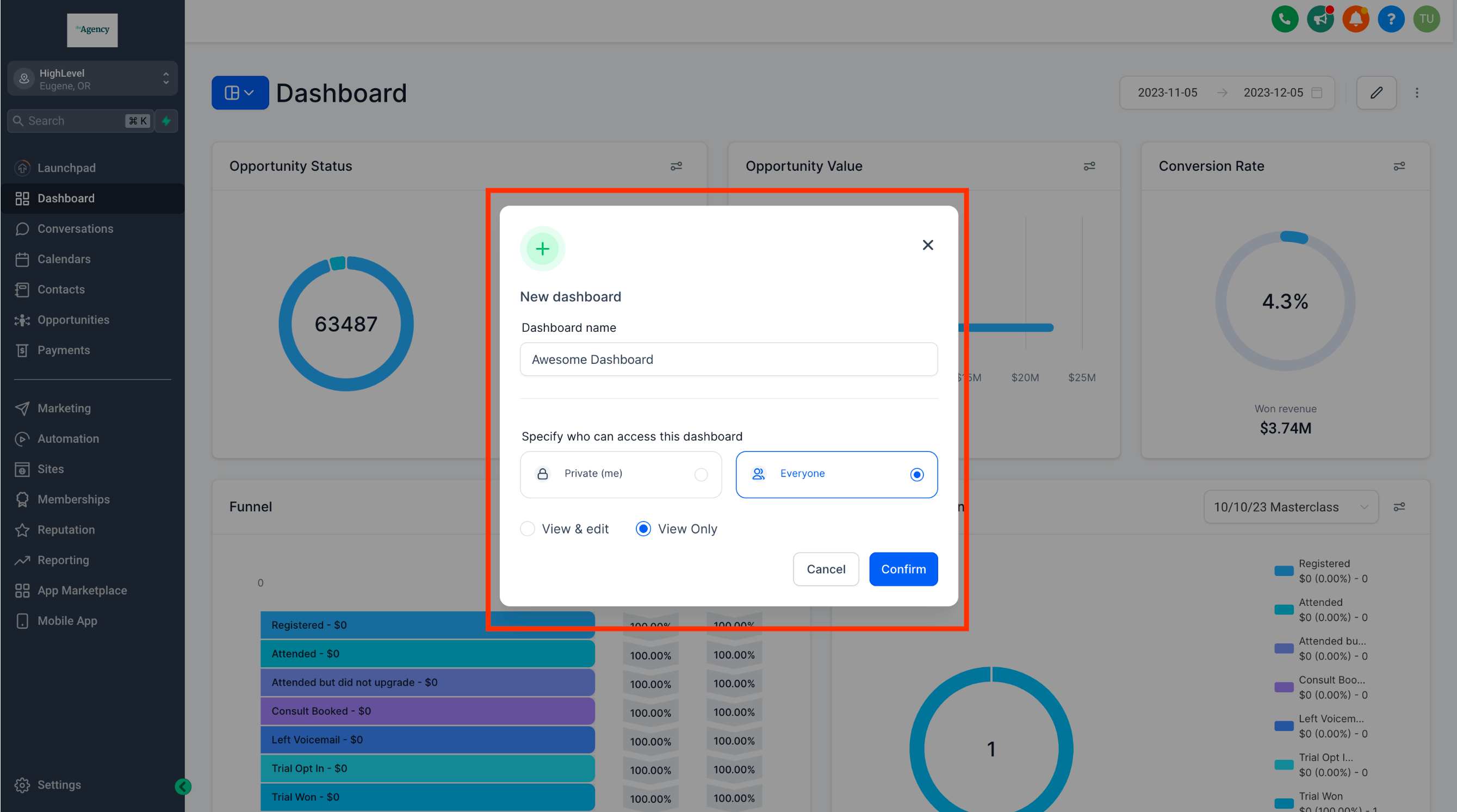Close the New dashboard dialog
Viewport: 1457px width, 812px height.
pos(928,245)
